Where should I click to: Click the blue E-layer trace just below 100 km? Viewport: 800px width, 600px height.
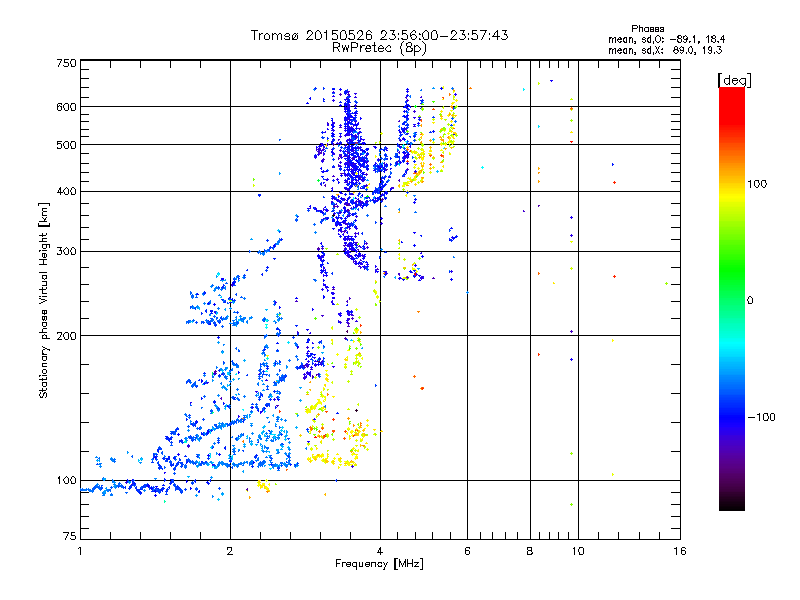tap(133, 488)
